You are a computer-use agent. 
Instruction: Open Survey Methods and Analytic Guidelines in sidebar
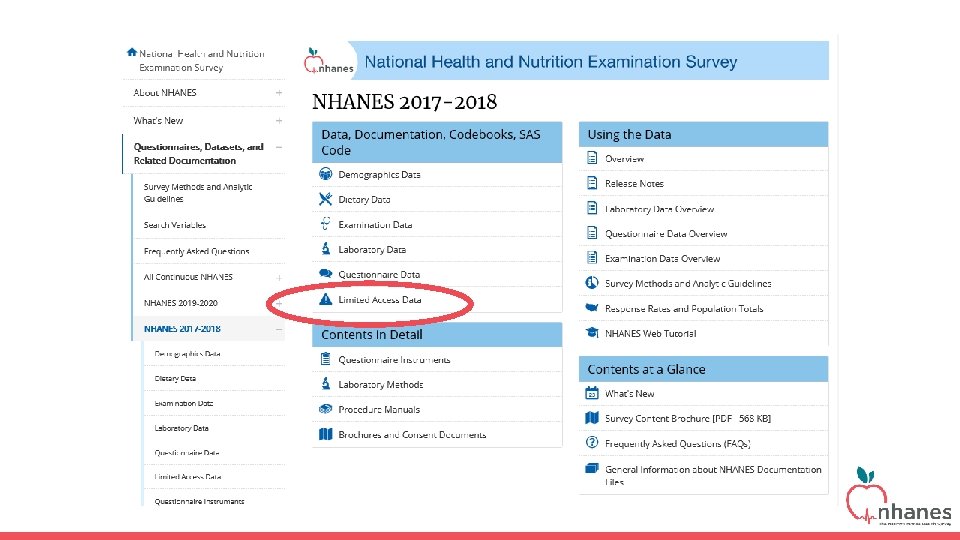tap(198, 193)
